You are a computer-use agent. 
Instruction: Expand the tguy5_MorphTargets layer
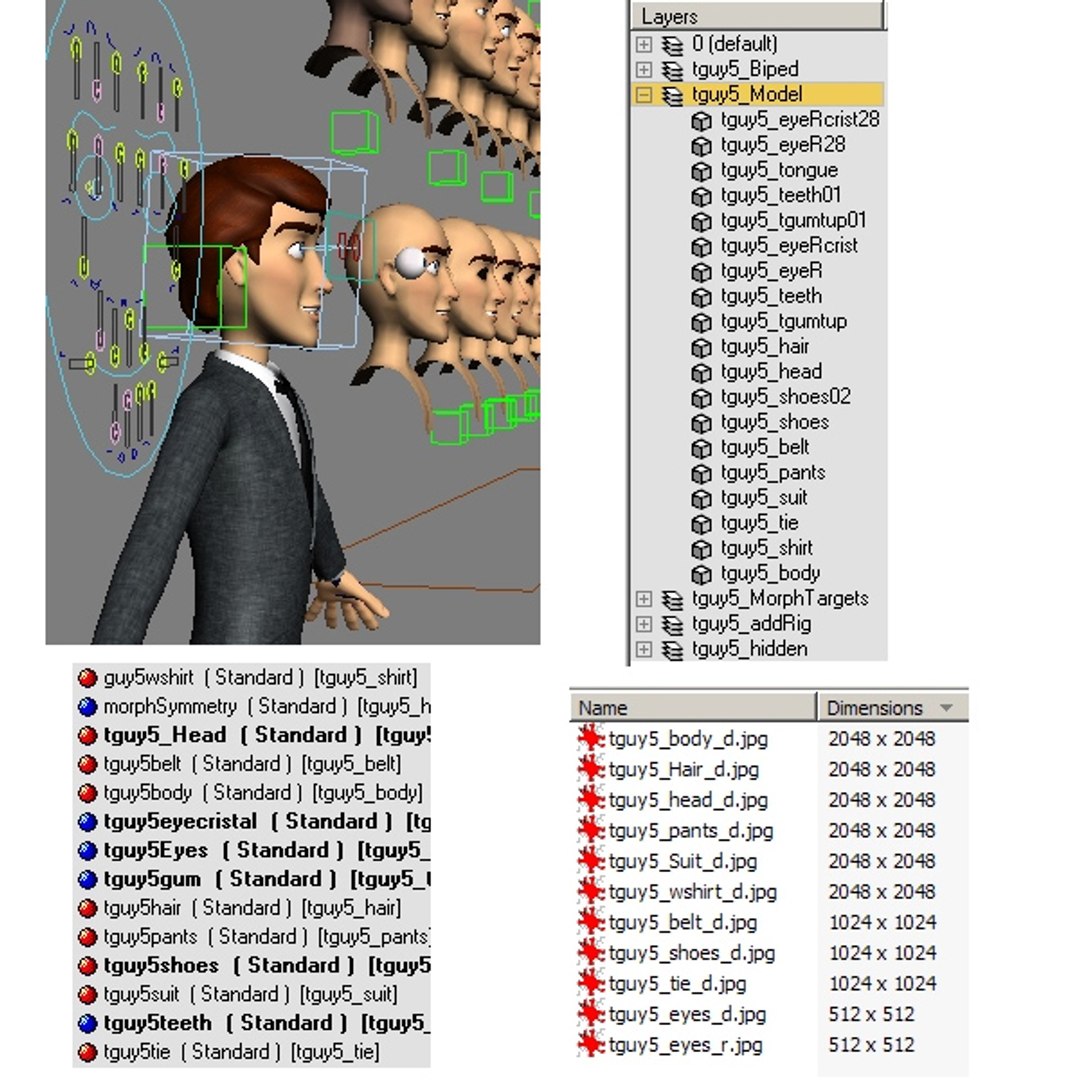pyautogui.click(x=643, y=599)
